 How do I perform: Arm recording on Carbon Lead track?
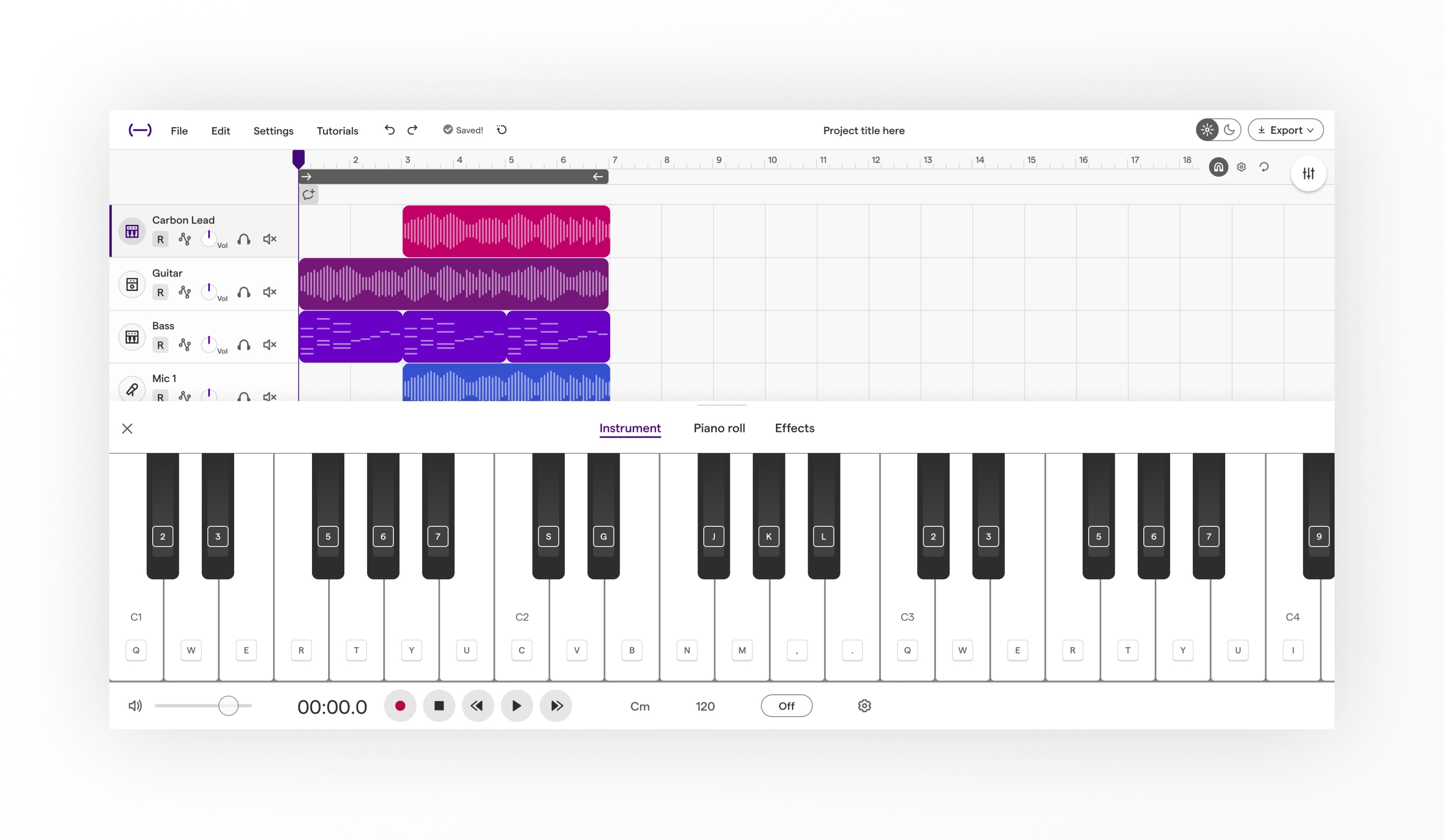(x=161, y=239)
